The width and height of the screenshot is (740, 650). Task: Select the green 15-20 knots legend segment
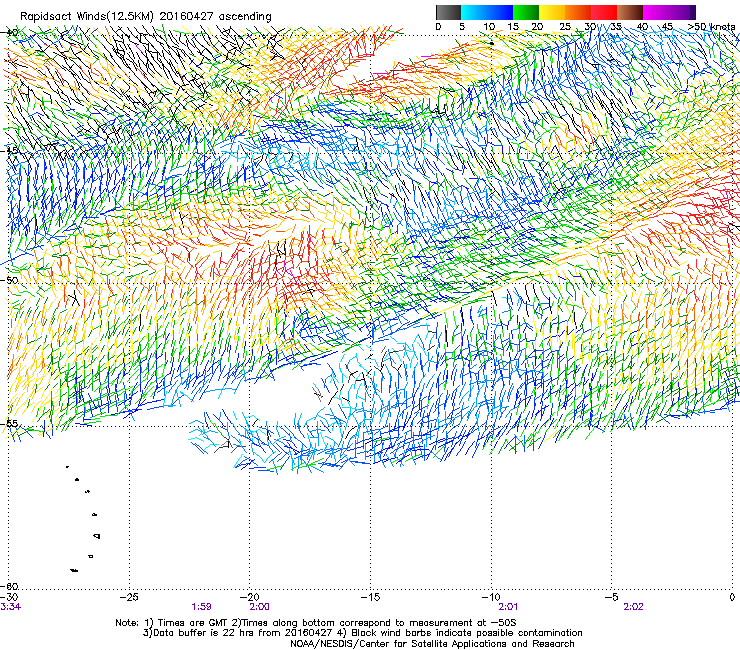pyautogui.click(x=526, y=12)
